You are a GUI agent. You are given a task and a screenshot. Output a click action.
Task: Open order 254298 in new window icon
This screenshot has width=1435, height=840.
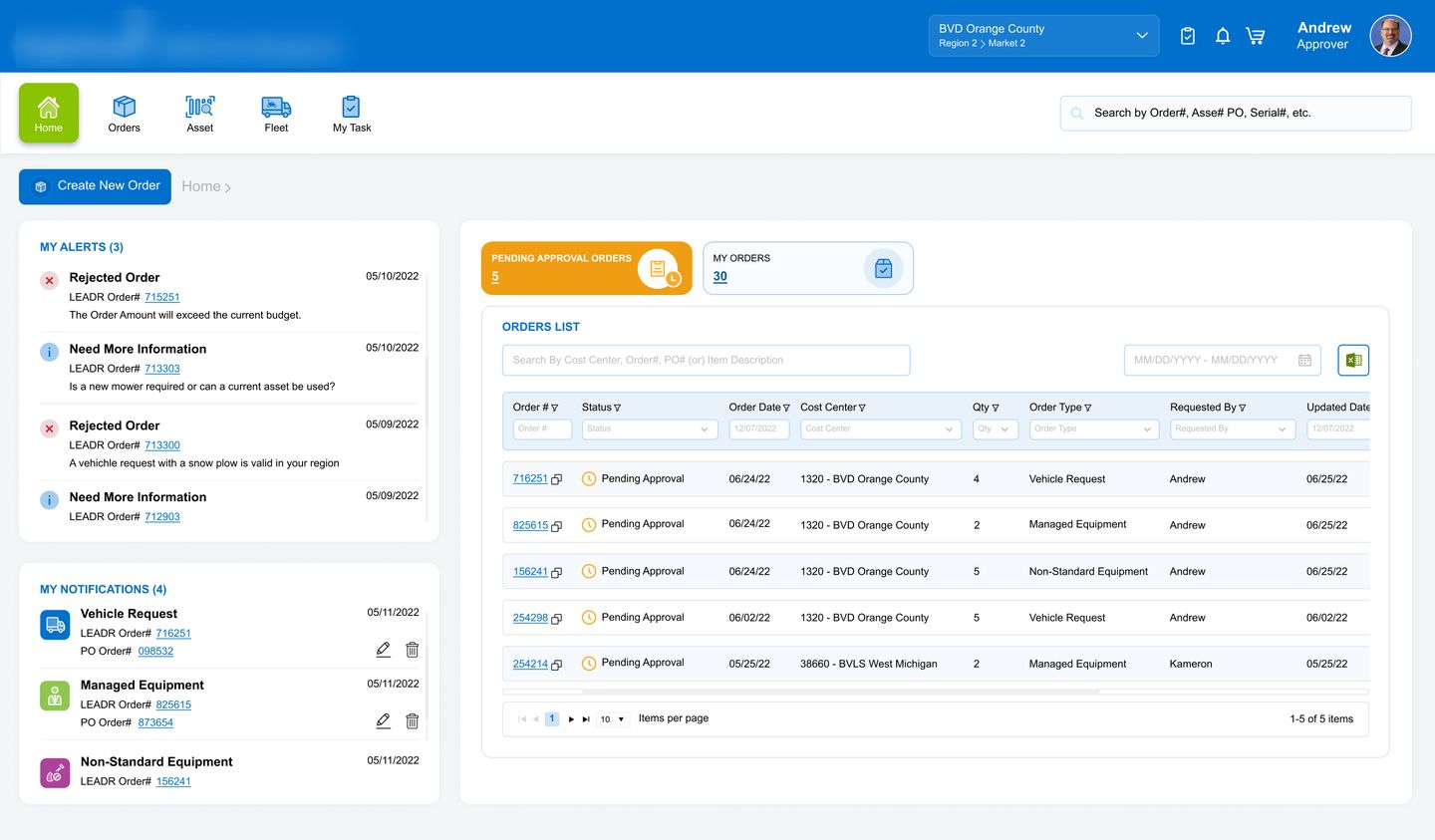[557, 619]
